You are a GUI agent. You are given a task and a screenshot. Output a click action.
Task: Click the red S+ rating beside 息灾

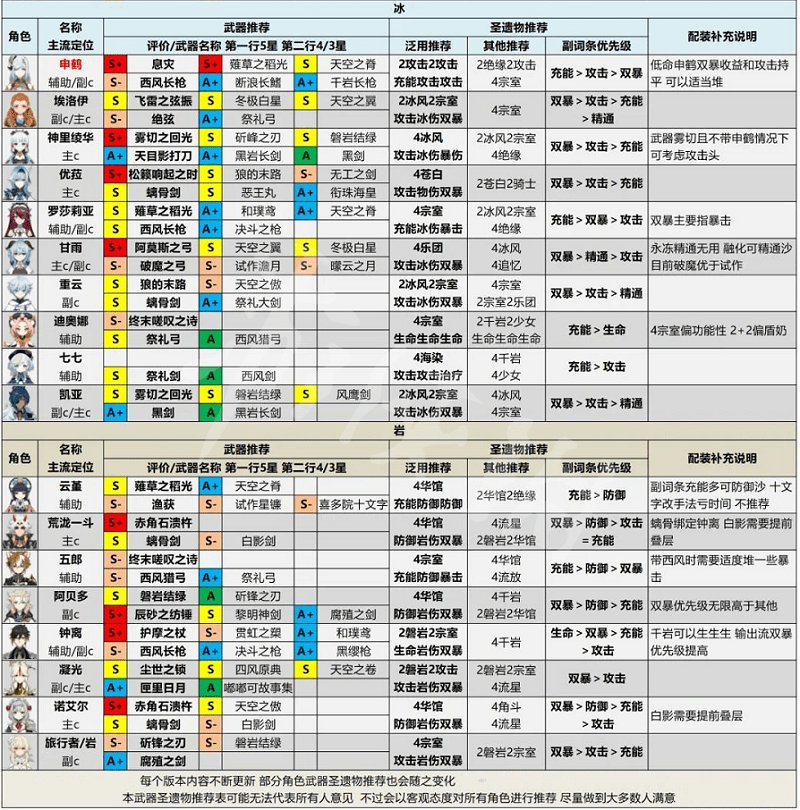point(115,65)
